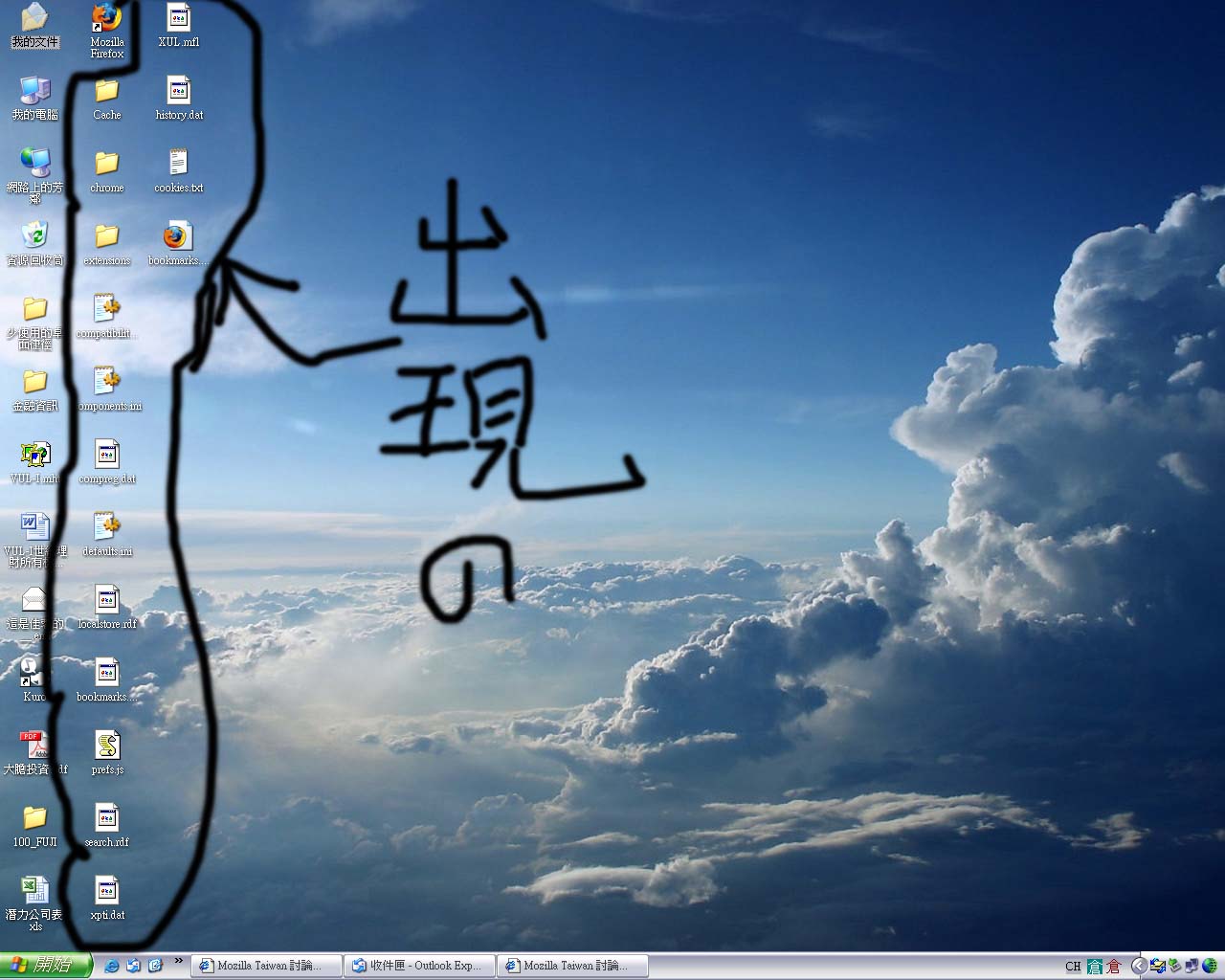
Task: Select the 金融資訊 folder icon
Action: pos(34,390)
